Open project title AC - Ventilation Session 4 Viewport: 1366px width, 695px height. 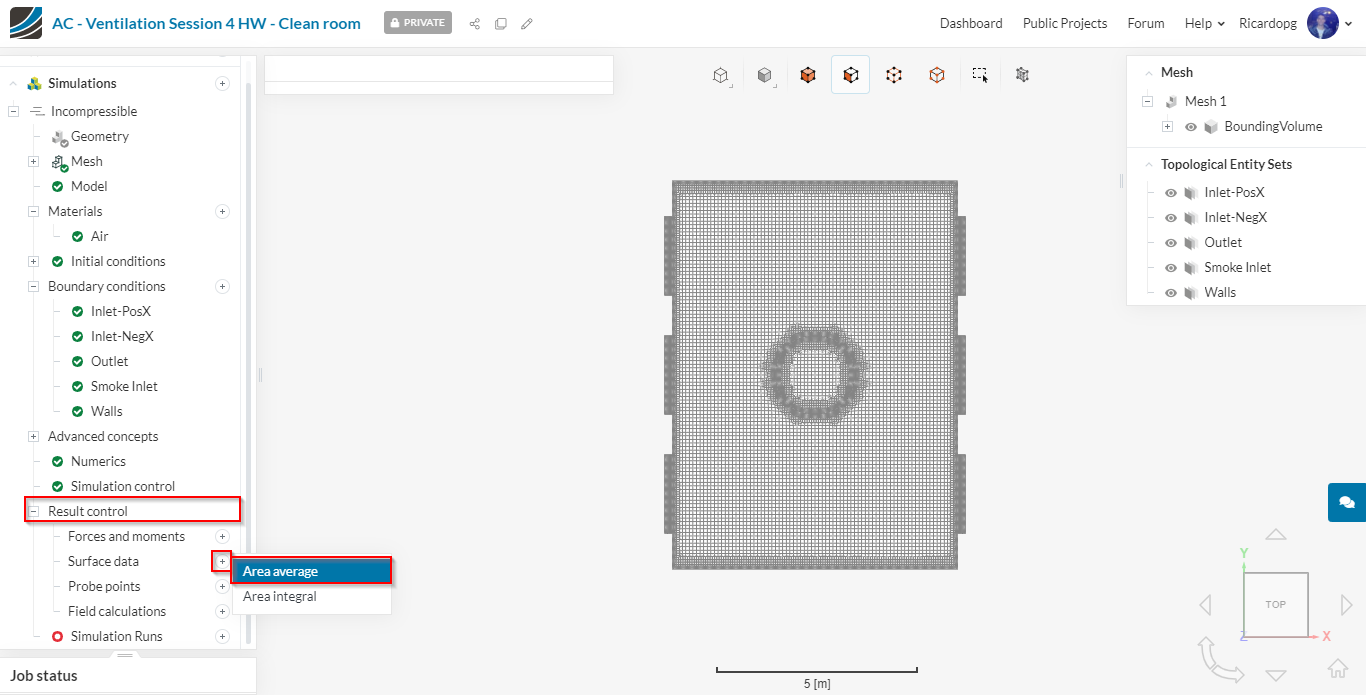(x=207, y=23)
